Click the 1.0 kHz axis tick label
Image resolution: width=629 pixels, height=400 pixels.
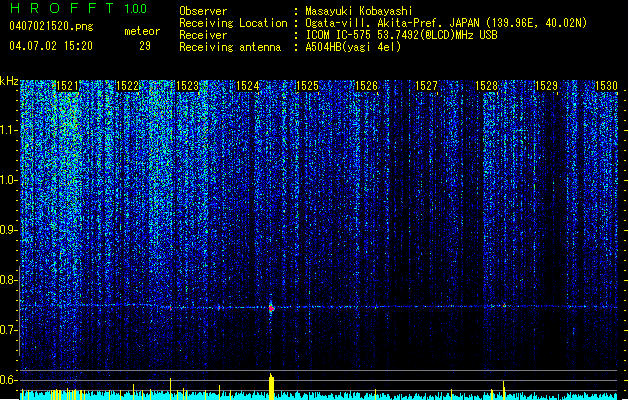8,180
